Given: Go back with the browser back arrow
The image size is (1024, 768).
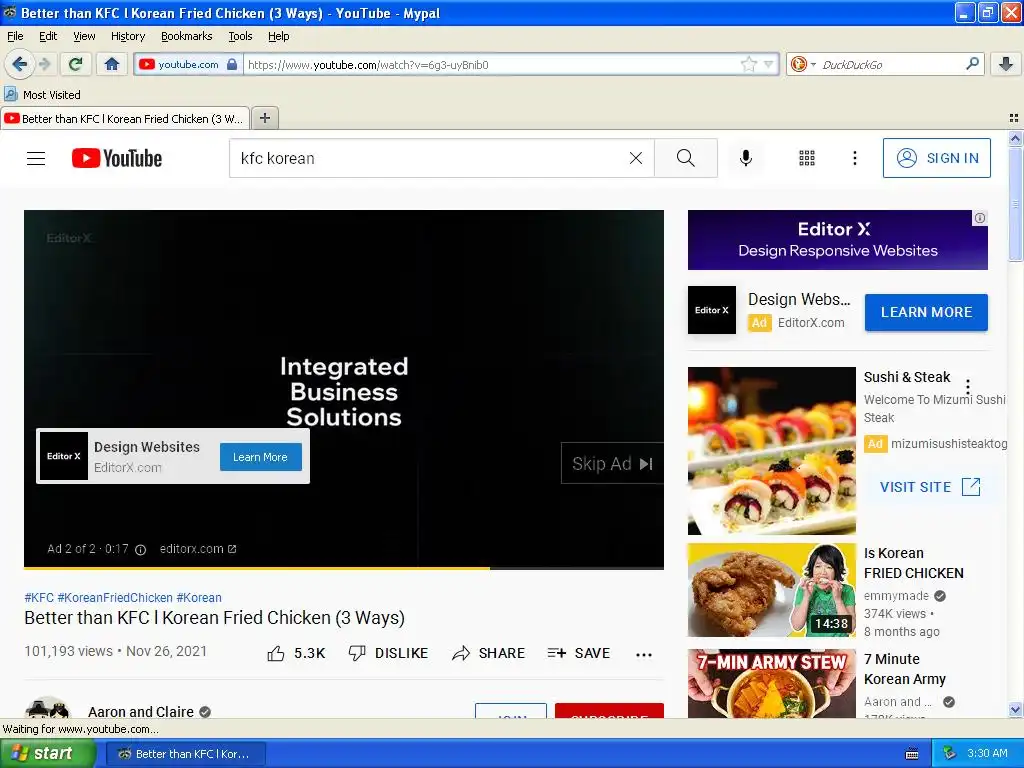Looking at the screenshot, I should (19, 64).
